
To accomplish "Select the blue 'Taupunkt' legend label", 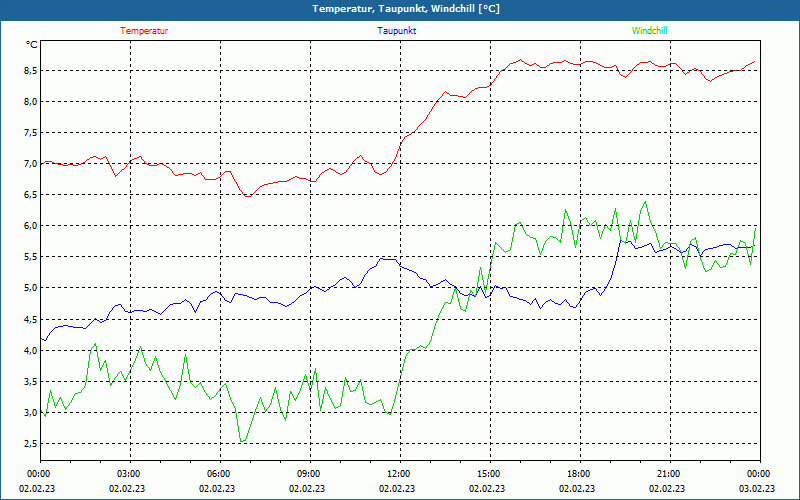I will (x=396, y=31).
